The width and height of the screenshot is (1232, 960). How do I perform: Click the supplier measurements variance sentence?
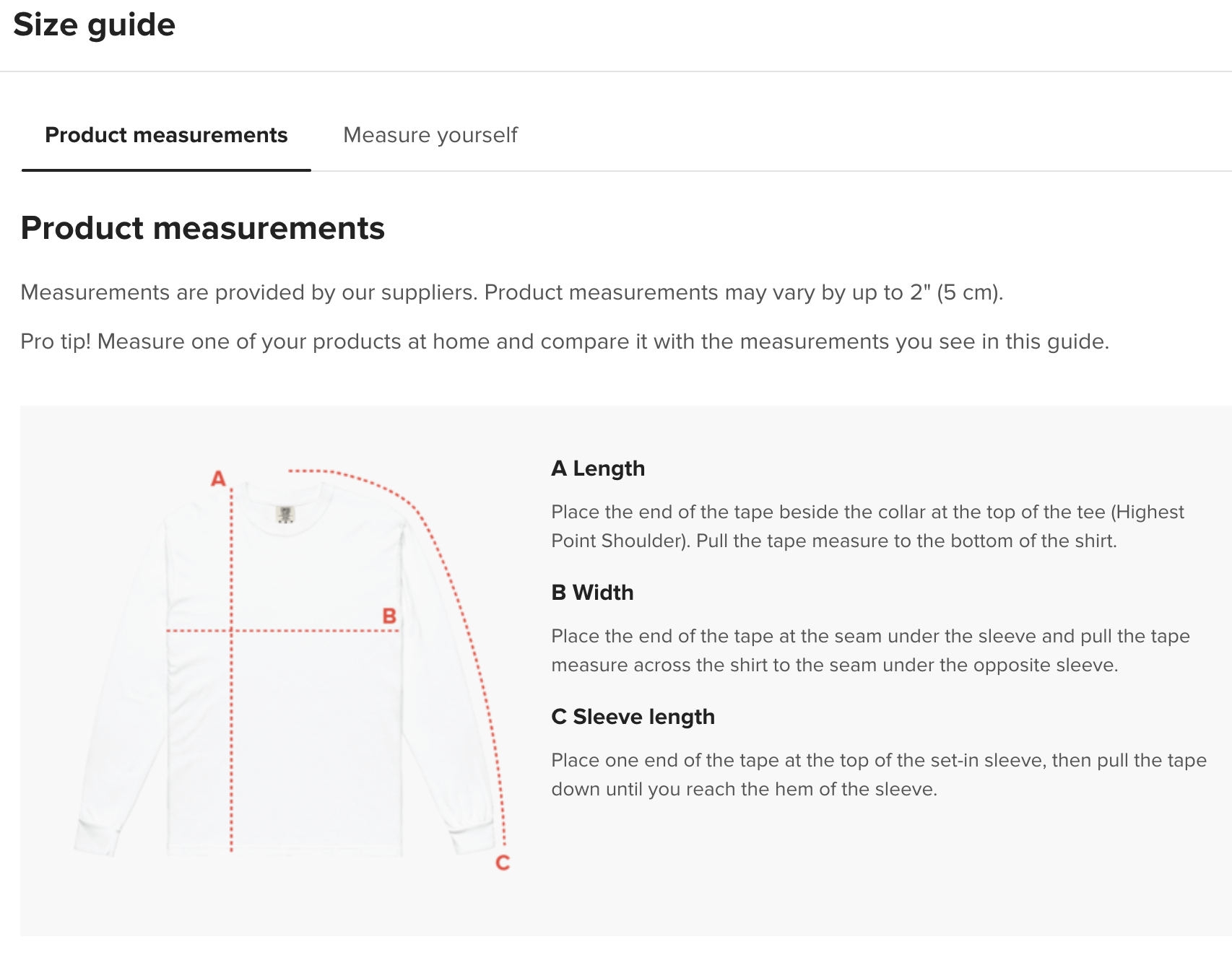click(512, 292)
